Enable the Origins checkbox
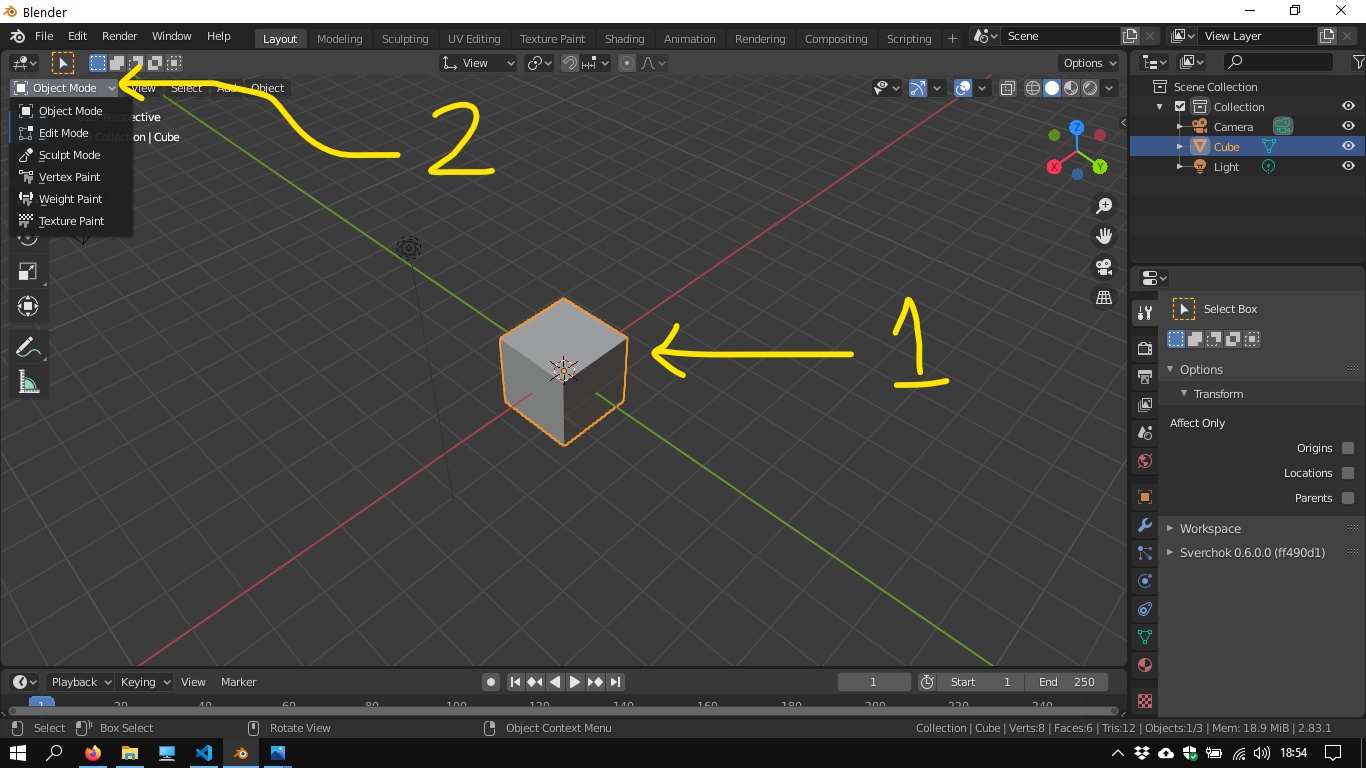The height and width of the screenshot is (768, 1366). coord(1348,448)
